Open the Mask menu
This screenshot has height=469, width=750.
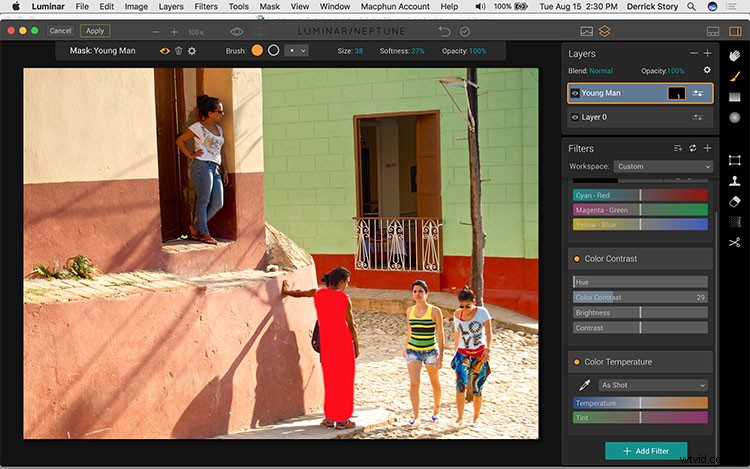pos(269,7)
